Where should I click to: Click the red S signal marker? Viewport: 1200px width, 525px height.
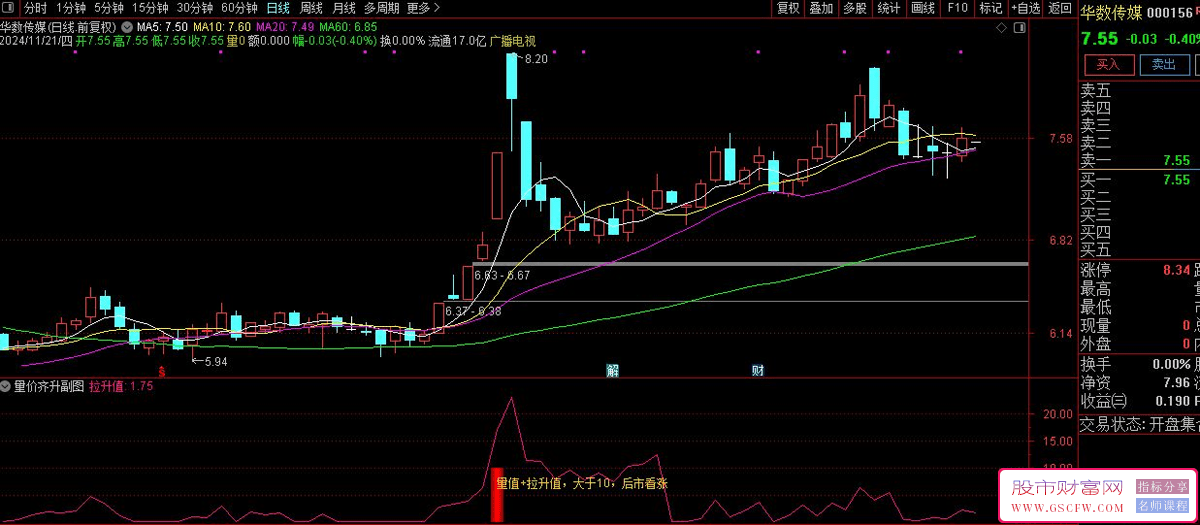[162, 371]
